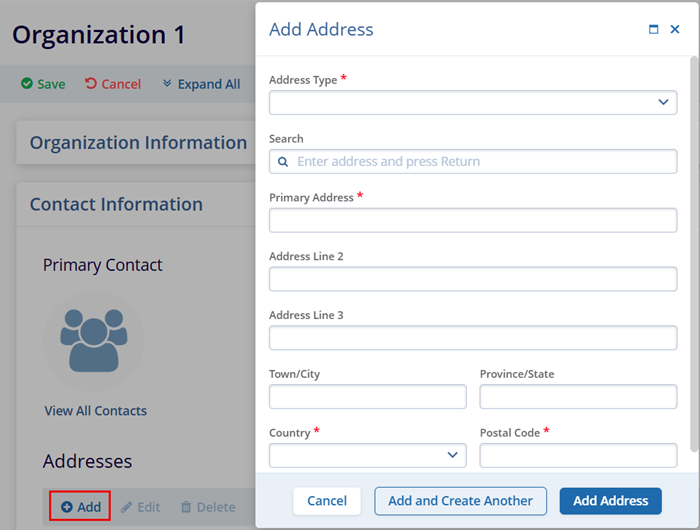Select the Province/State input field
The height and width of the screenshot is (530, 700).
coord(578,397)
